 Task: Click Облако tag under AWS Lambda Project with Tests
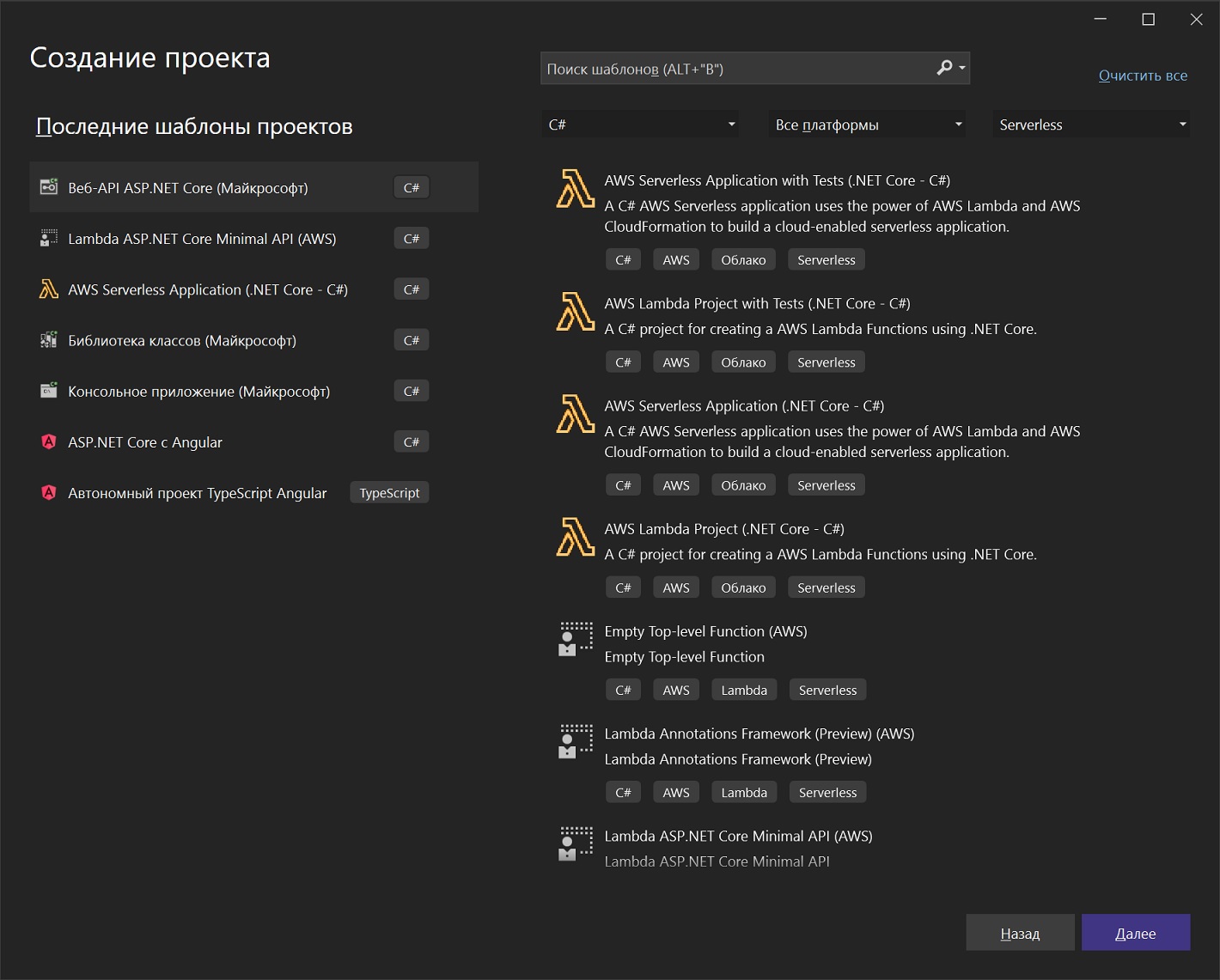coord(743,362)
